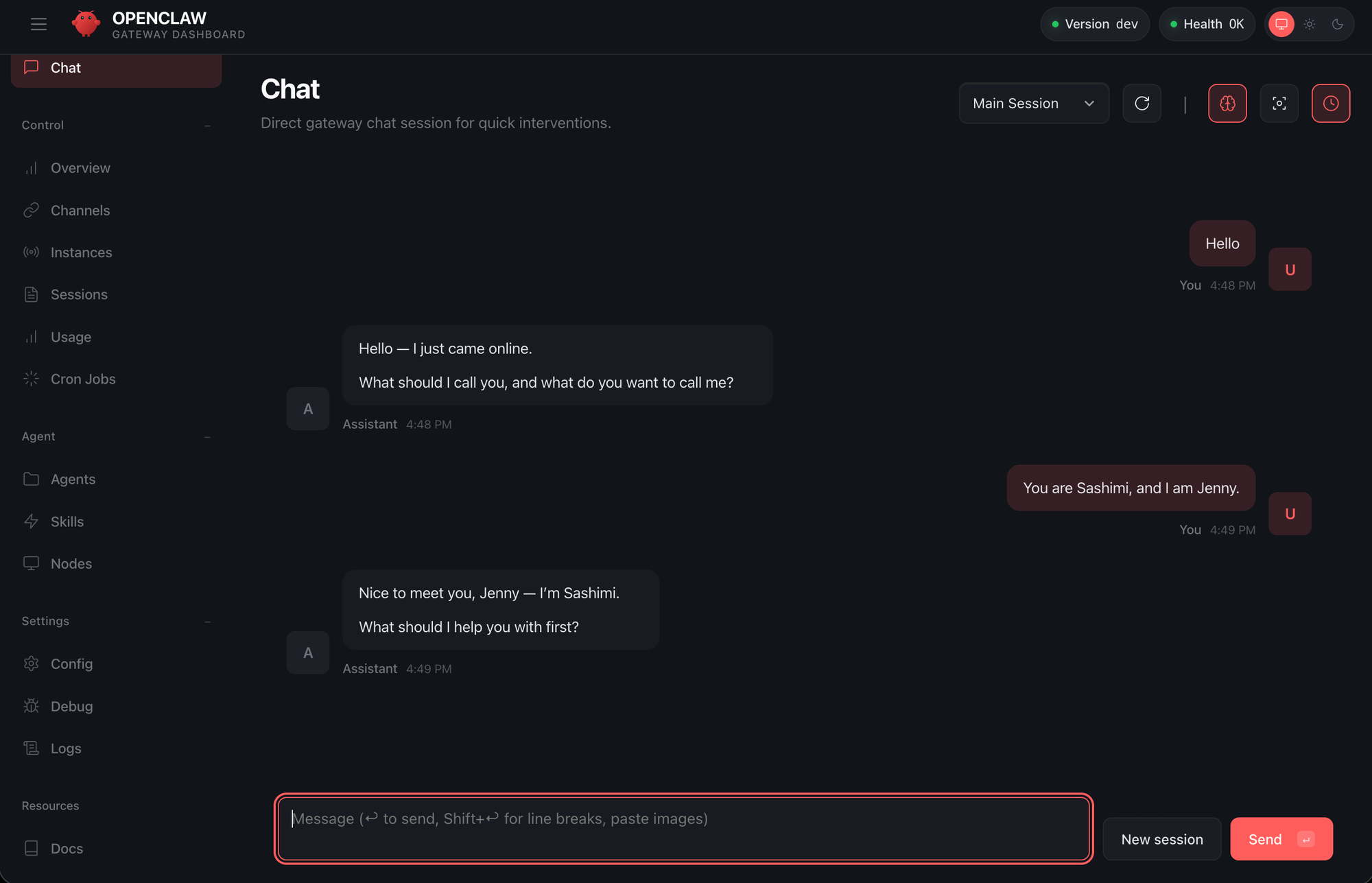Go to the Skills page

(67, 522)
